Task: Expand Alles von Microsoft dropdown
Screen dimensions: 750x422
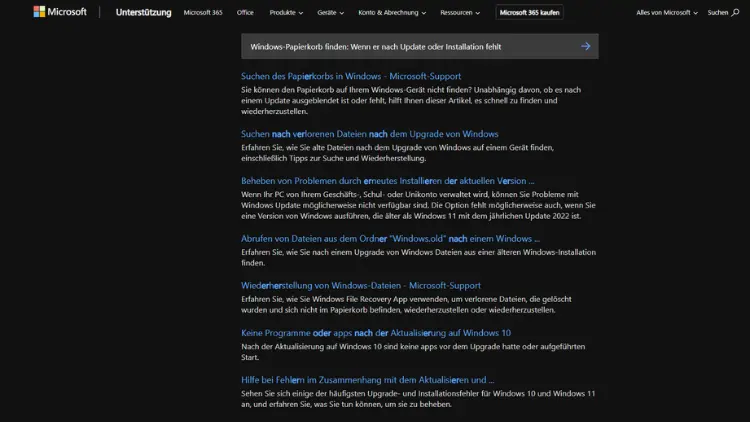Action: click(x=667, y=12)
